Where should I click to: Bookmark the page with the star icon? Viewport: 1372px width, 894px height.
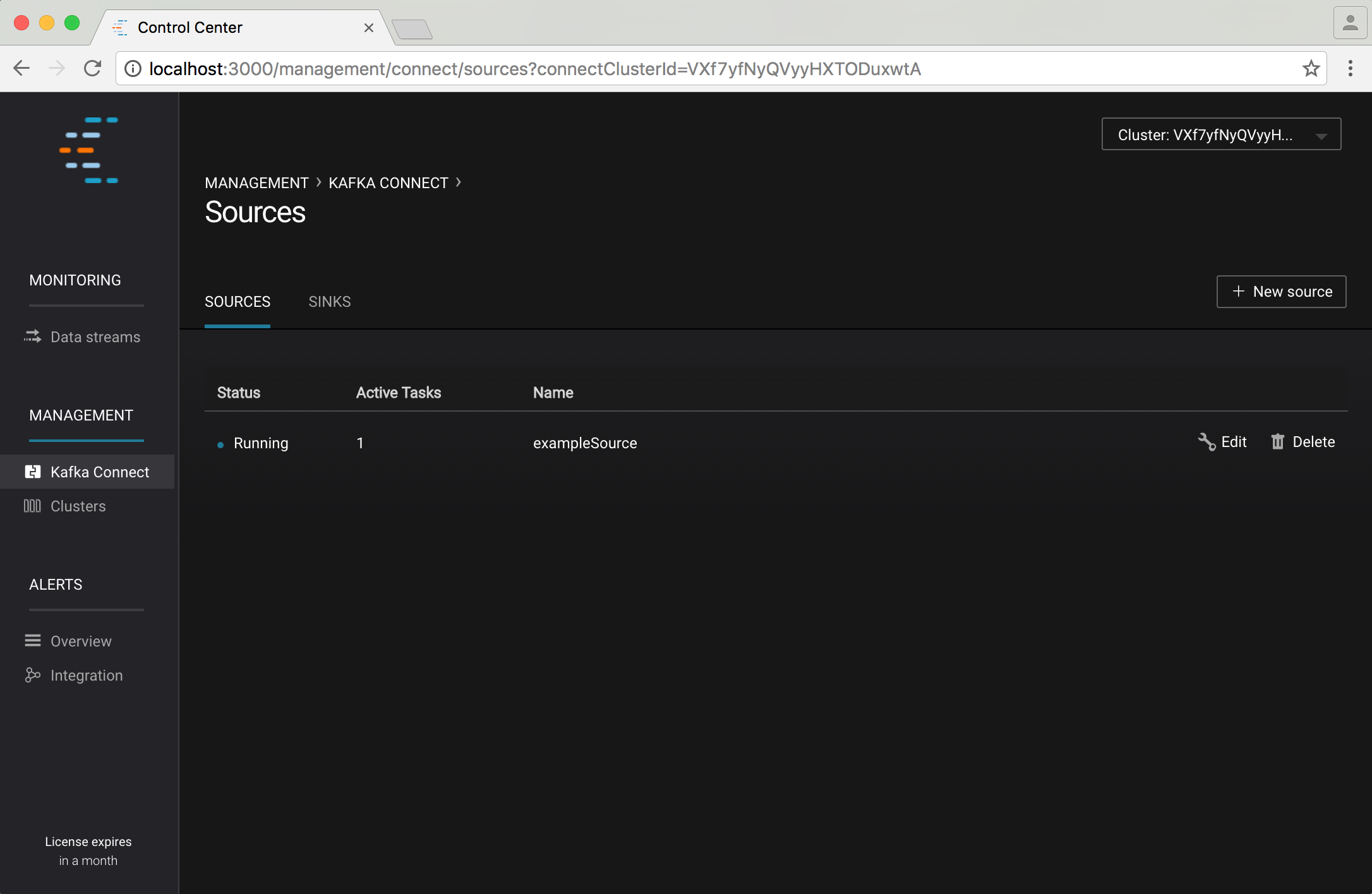[x=1311, y=68]
